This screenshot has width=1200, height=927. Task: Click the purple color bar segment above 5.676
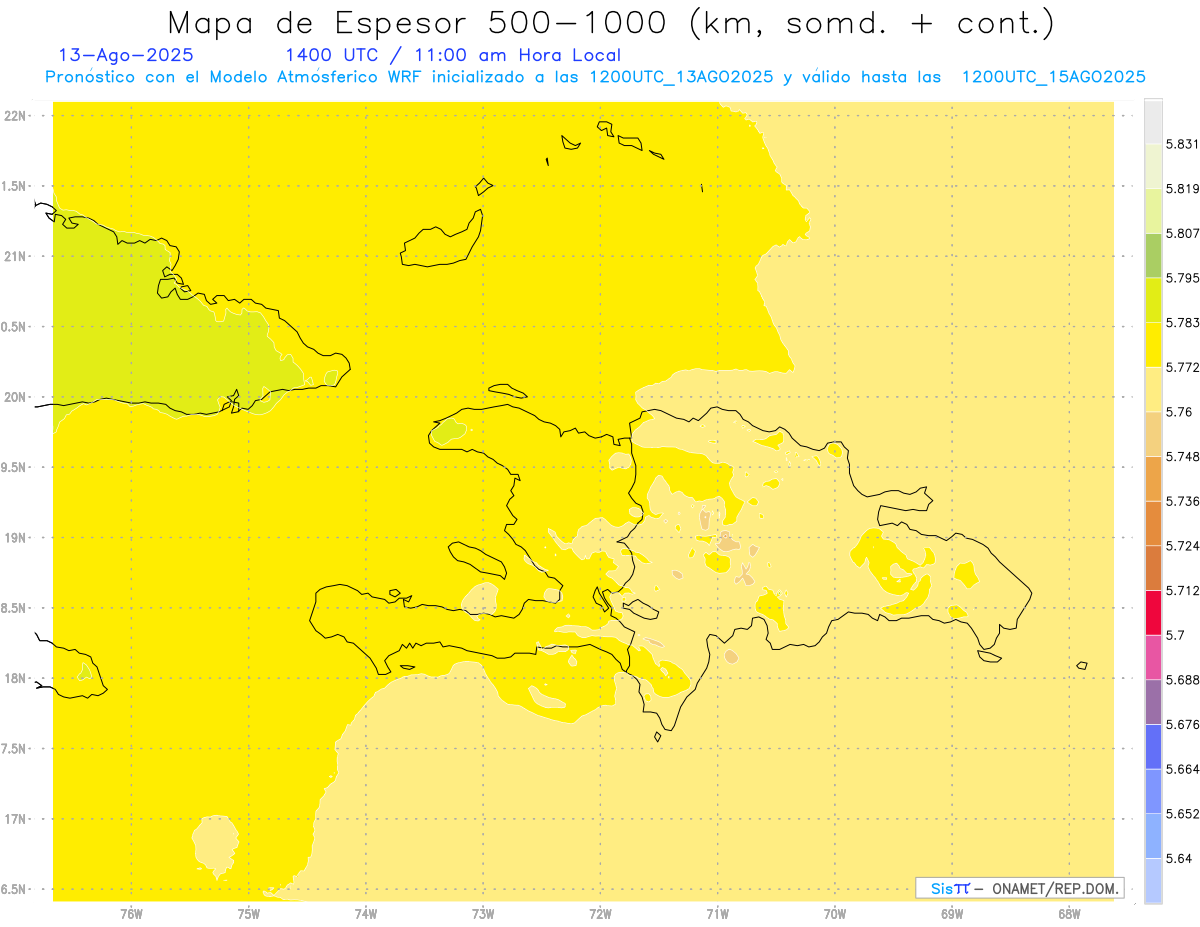click(1153, 702)
